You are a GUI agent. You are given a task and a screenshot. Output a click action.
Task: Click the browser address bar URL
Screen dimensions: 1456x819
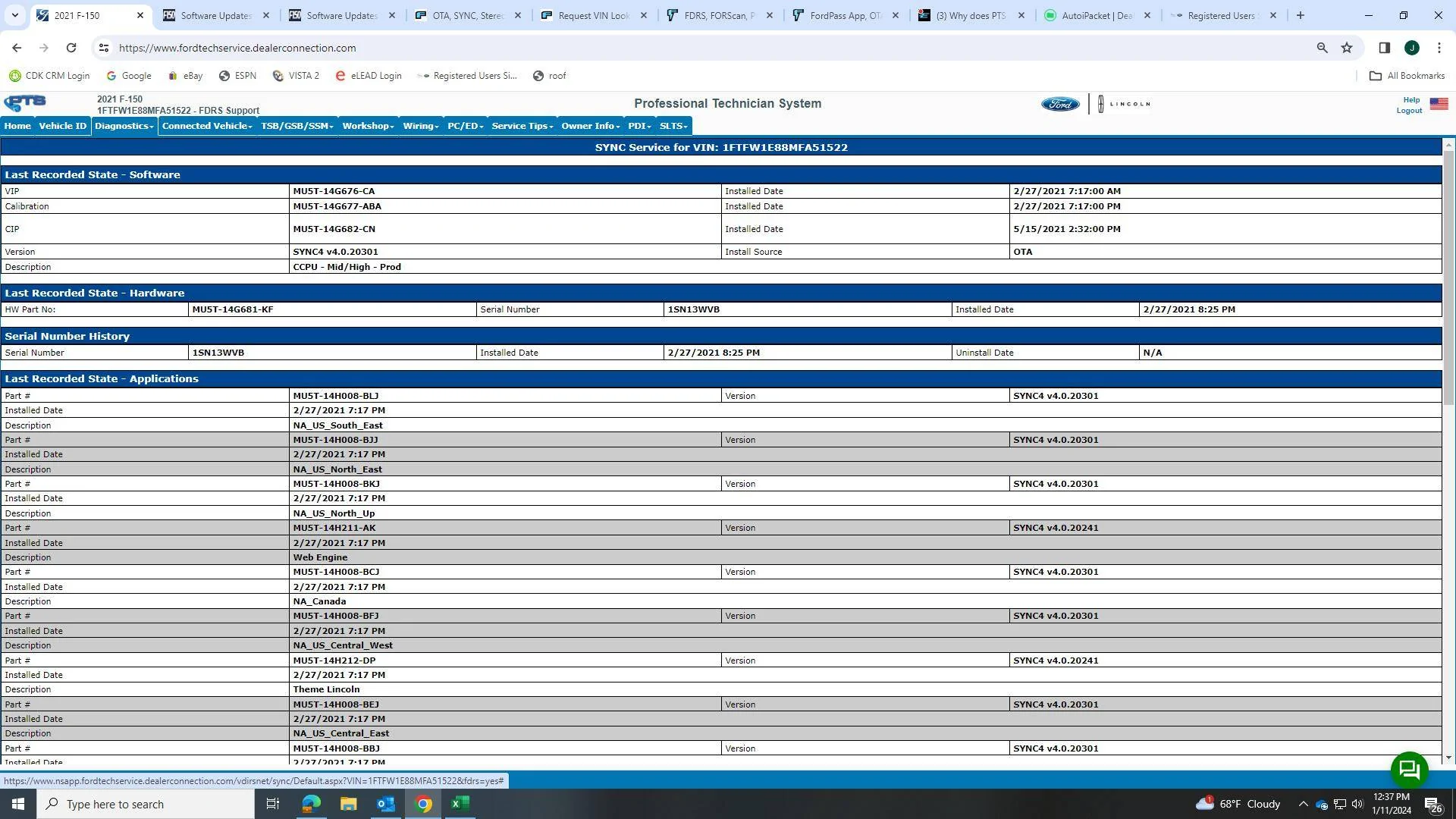pyautogui.click(x=237, y=48)
